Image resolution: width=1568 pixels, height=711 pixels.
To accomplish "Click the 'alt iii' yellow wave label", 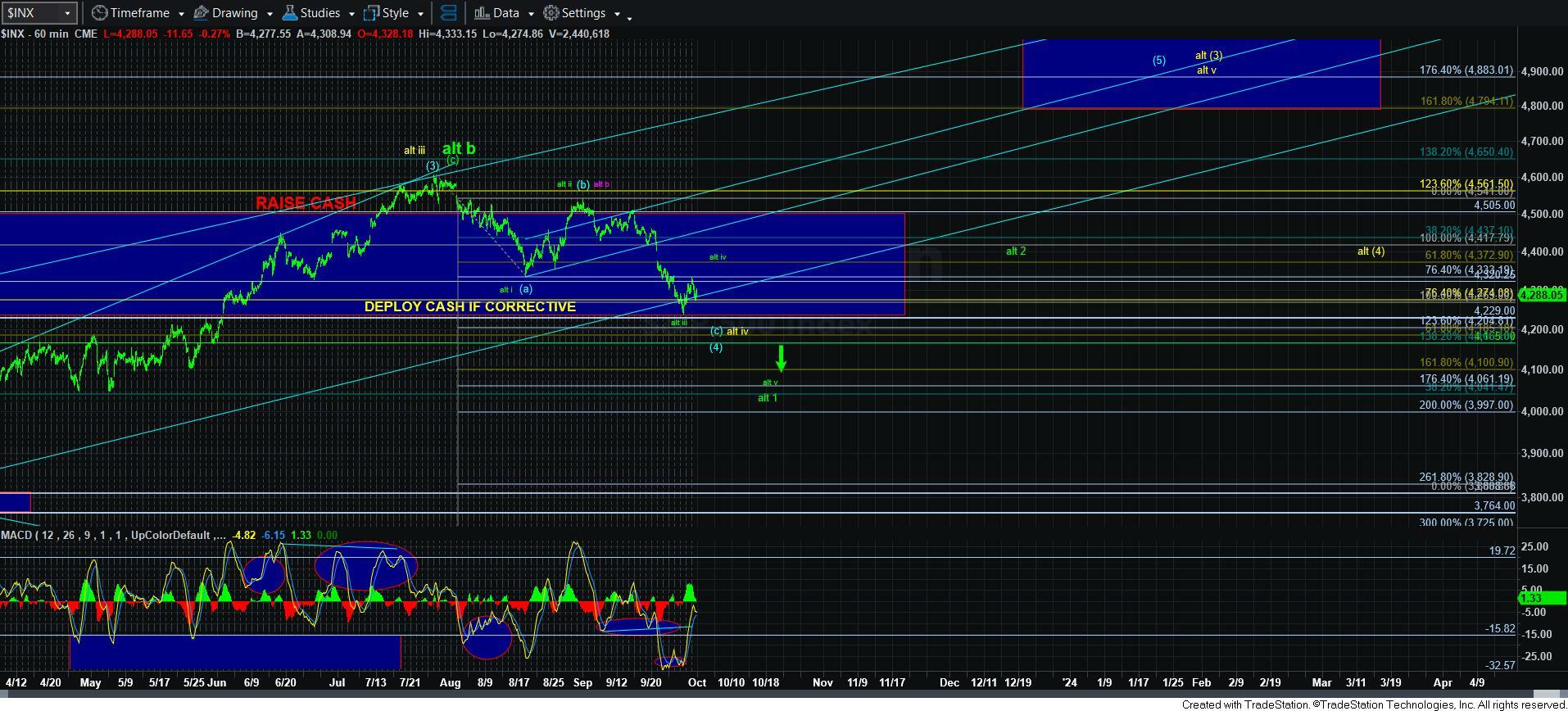I will tap(415, 150).
